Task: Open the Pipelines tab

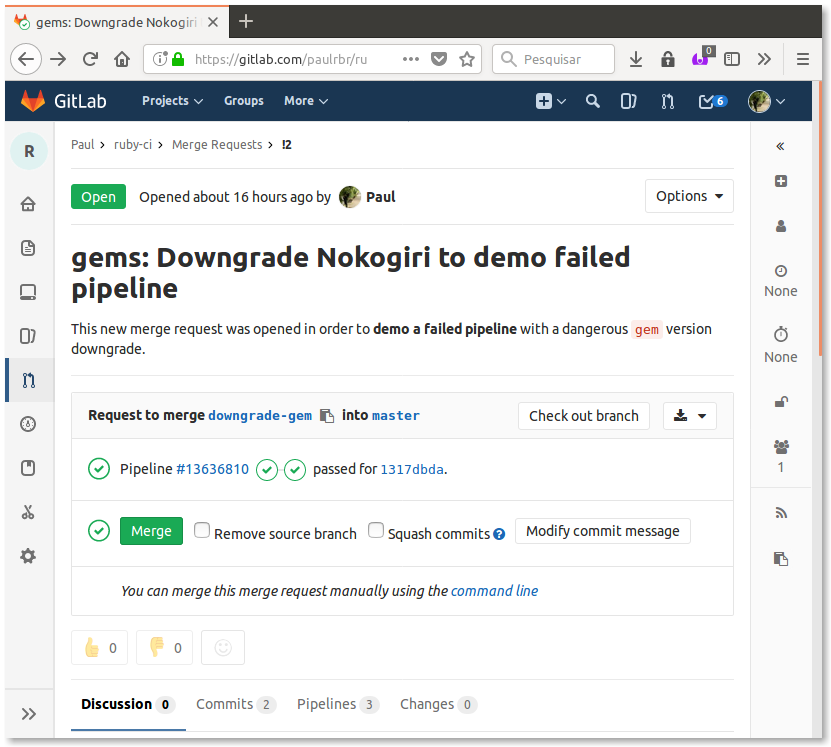Action: pos(337,704)
